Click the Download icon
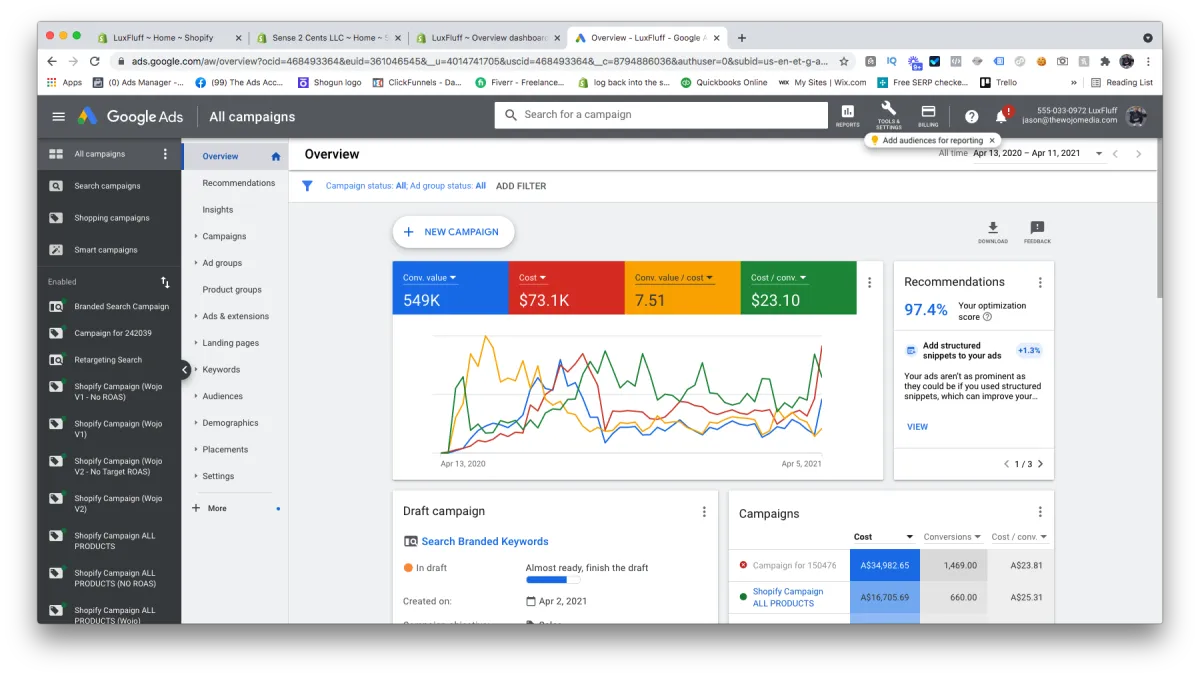Screen dimensions: 1200x677 pos(992,232)
